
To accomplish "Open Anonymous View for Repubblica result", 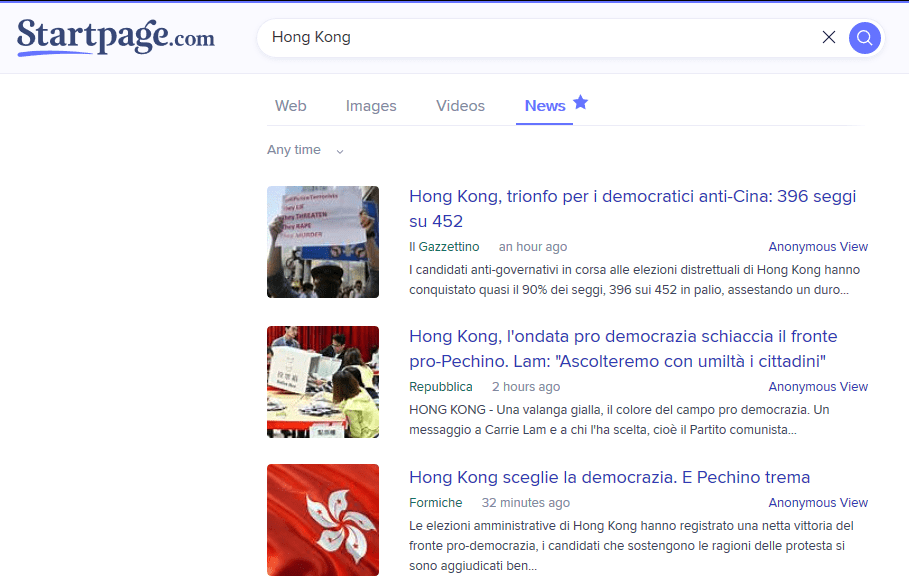I will tap(817, 387).
